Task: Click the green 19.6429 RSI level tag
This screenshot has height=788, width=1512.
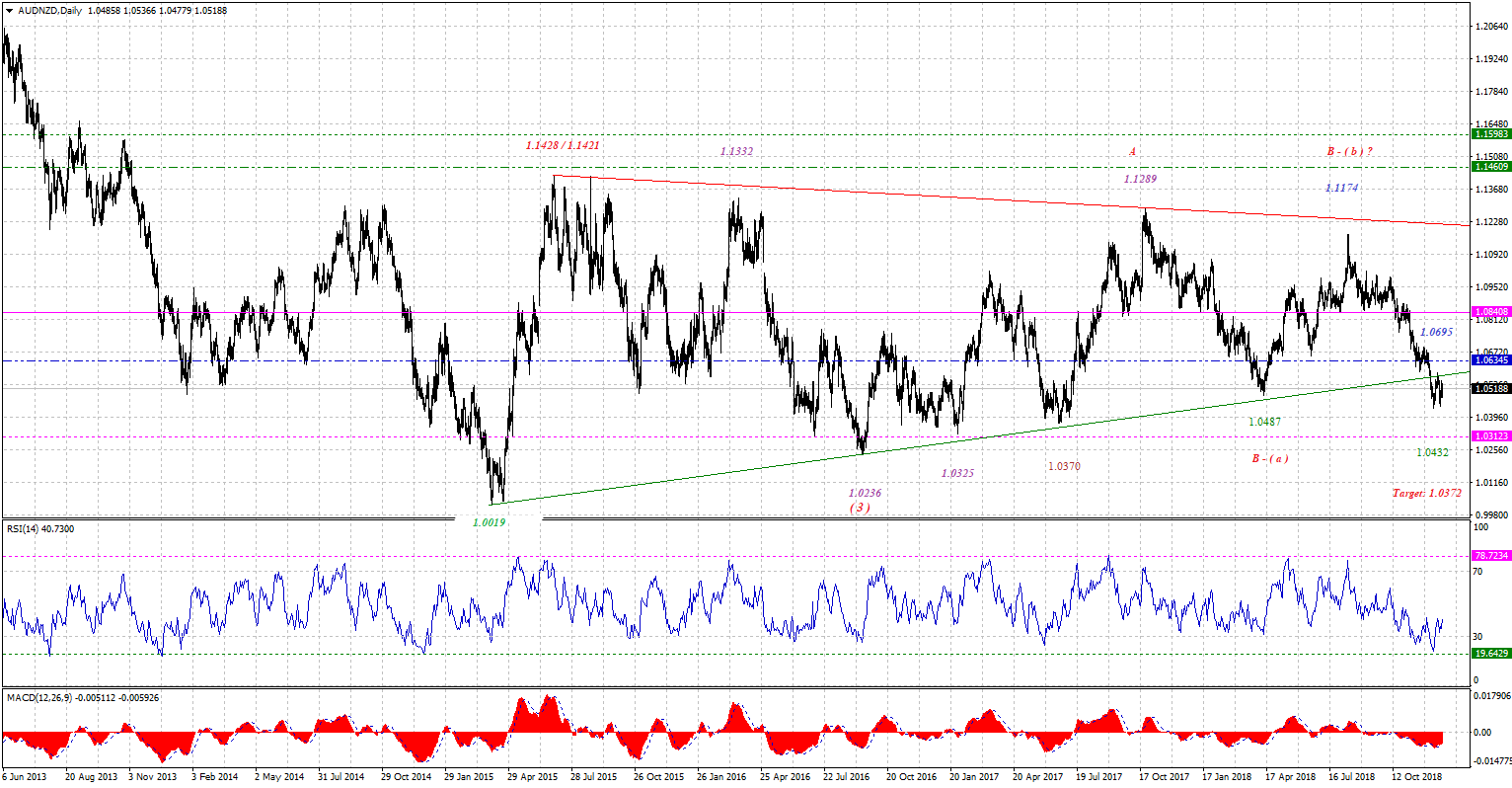Action: click(1490, 654)
